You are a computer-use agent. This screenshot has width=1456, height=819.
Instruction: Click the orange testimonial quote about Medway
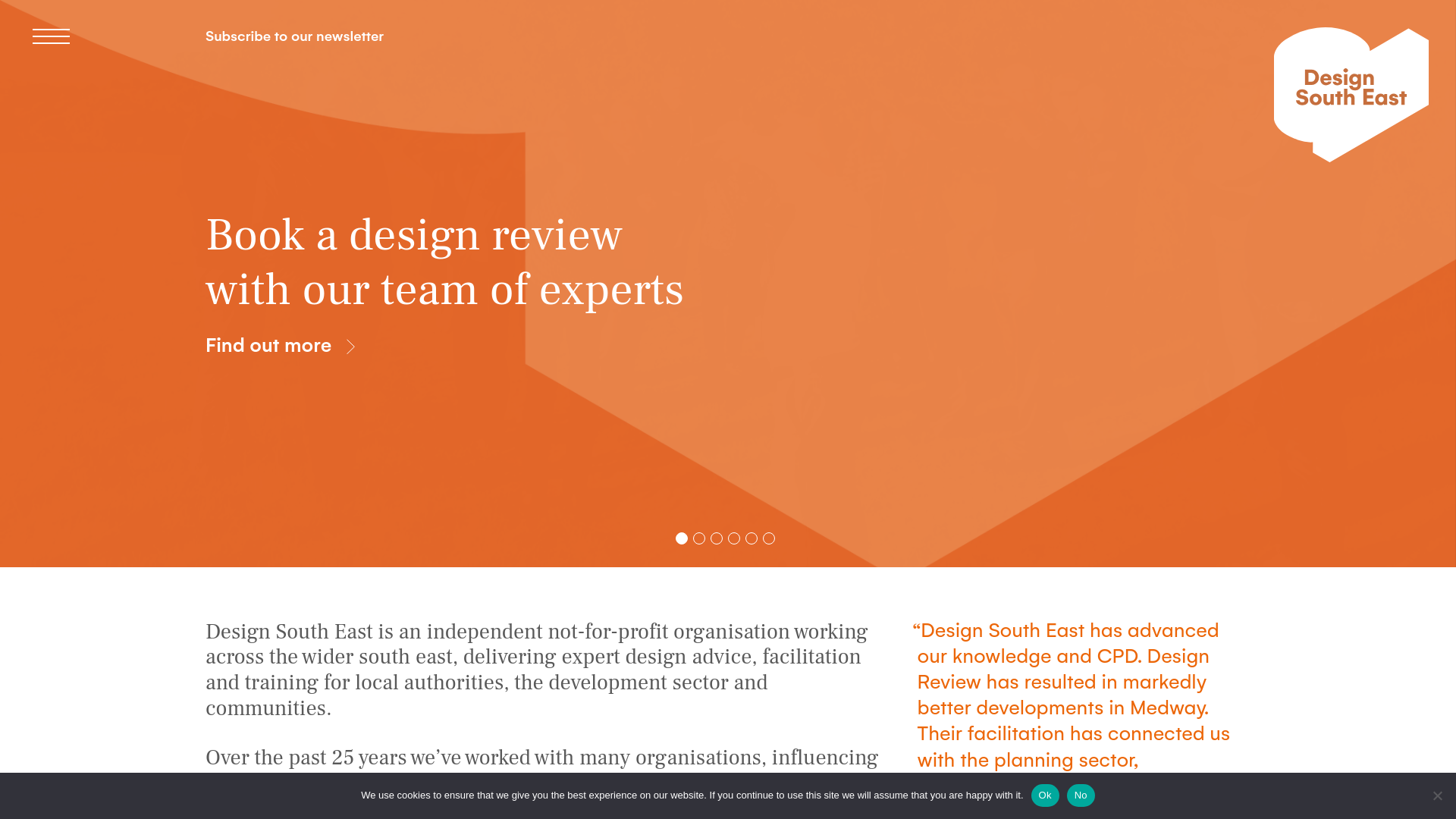1072,695
